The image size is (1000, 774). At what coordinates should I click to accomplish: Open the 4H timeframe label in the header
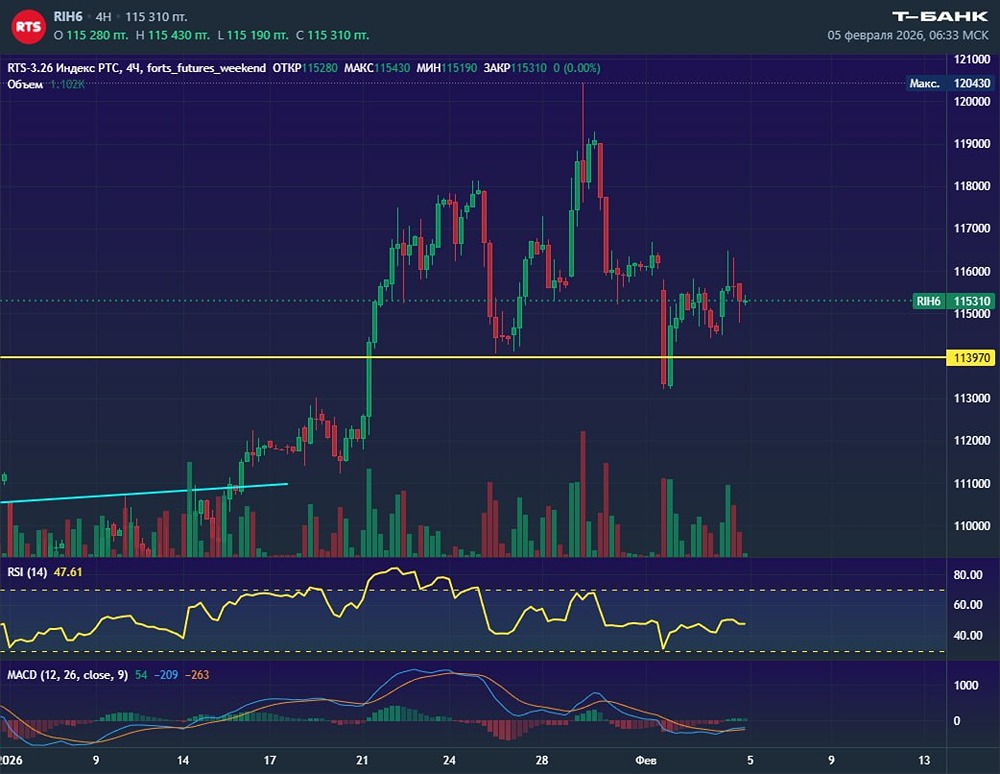pyautogui.click(x=103, y=17)
